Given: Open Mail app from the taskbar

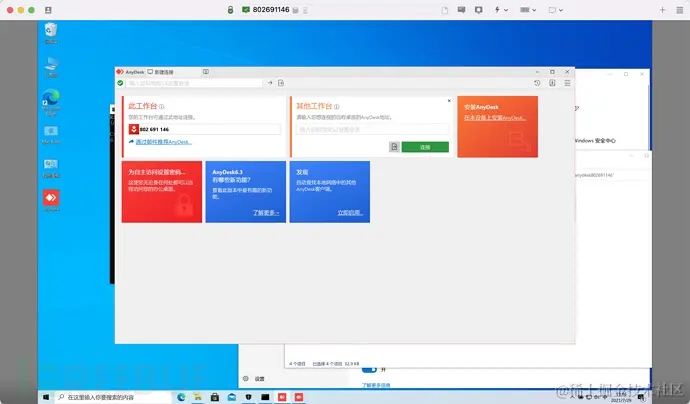Looking at the screenshot, I should (x=231, y=397).
